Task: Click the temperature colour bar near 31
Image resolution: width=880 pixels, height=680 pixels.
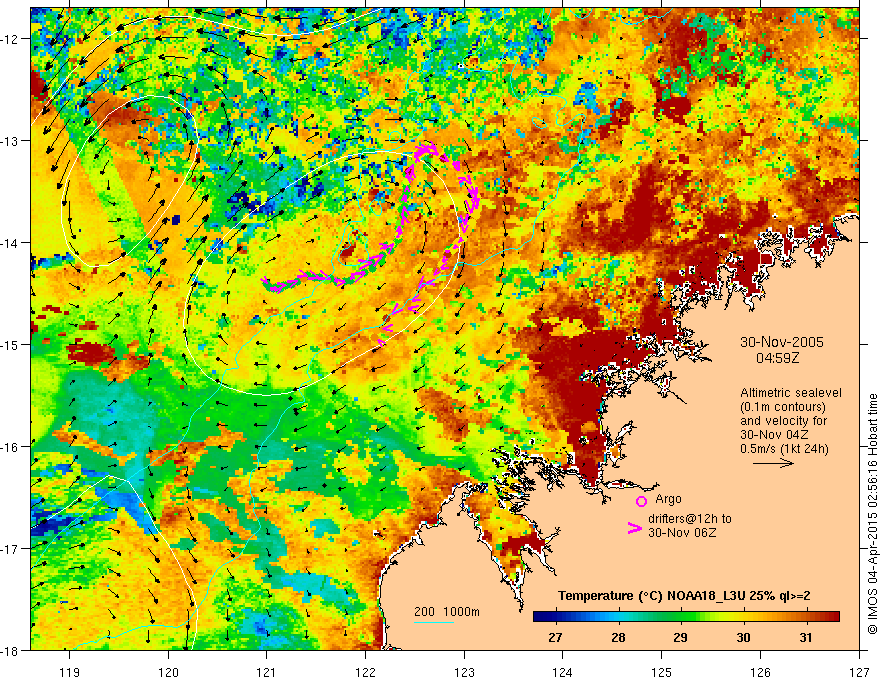Action: click(x=806, y=617)
